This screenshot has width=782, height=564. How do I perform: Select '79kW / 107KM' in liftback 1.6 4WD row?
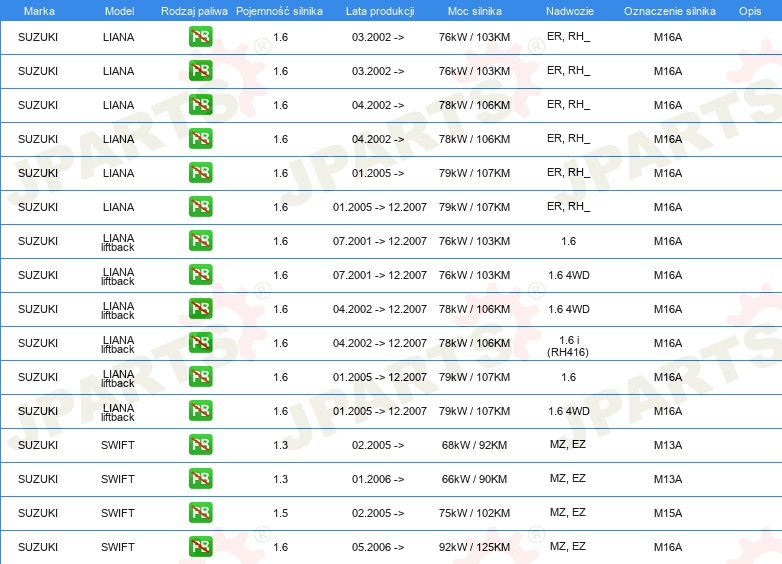point(474,411)
